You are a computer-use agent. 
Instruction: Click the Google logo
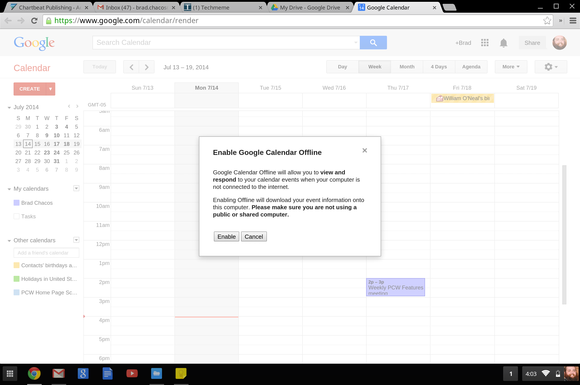pyautogui.click(x=34, y=43)
